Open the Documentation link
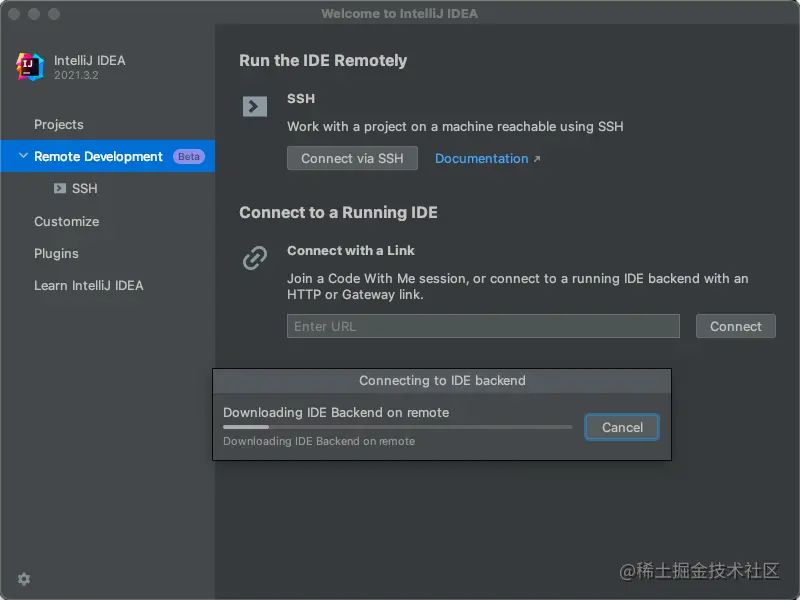The height and width of the screenshot is (600, 800). tap(482, 159)
